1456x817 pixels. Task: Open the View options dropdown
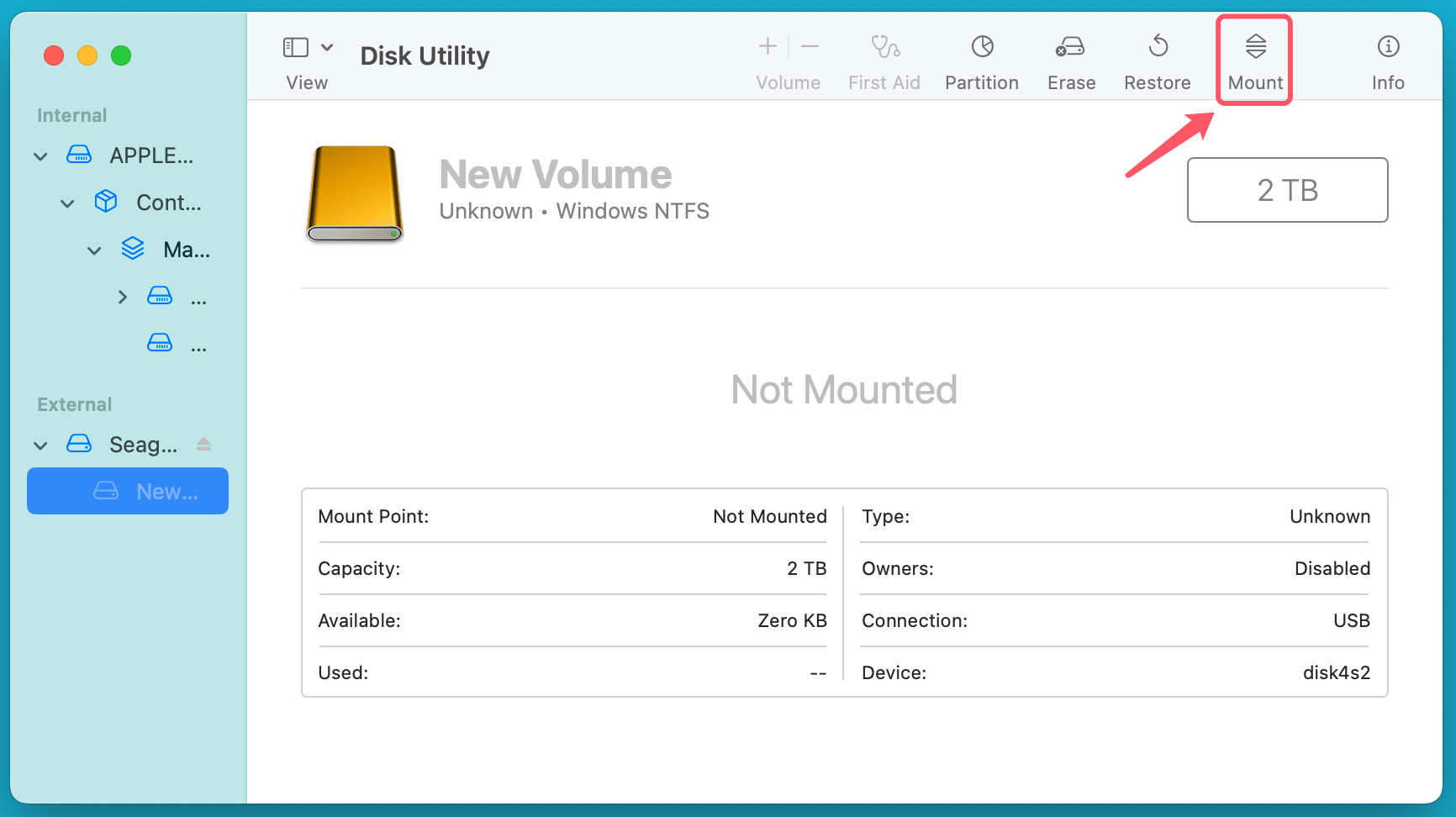327,46
